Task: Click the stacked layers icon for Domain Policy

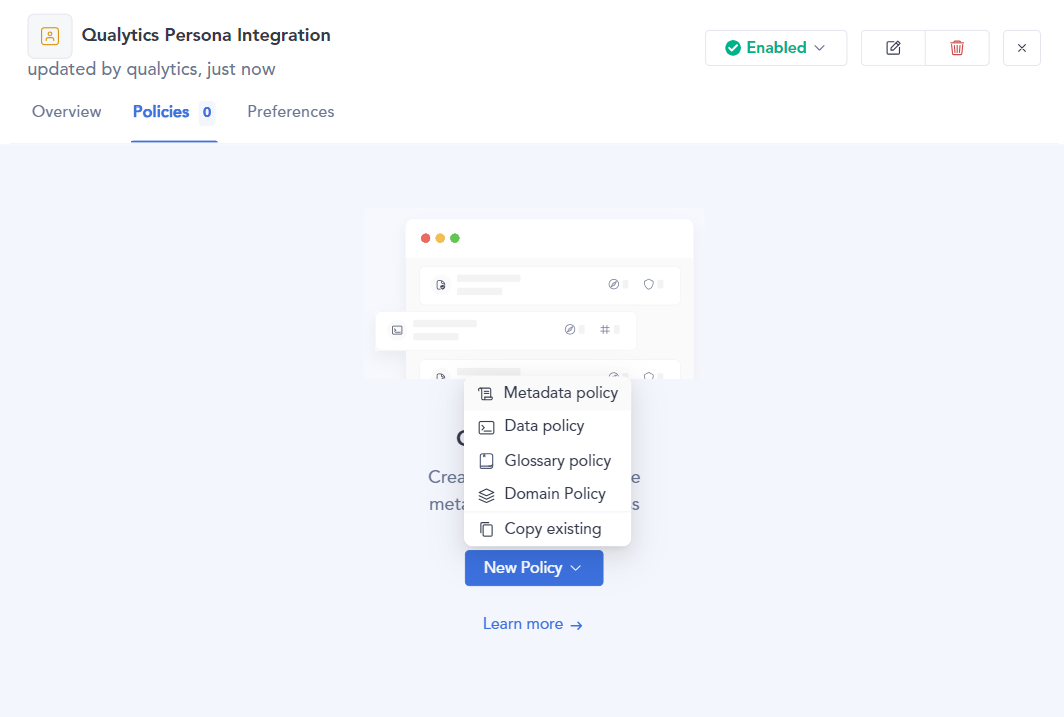Action: click(486, 494)
